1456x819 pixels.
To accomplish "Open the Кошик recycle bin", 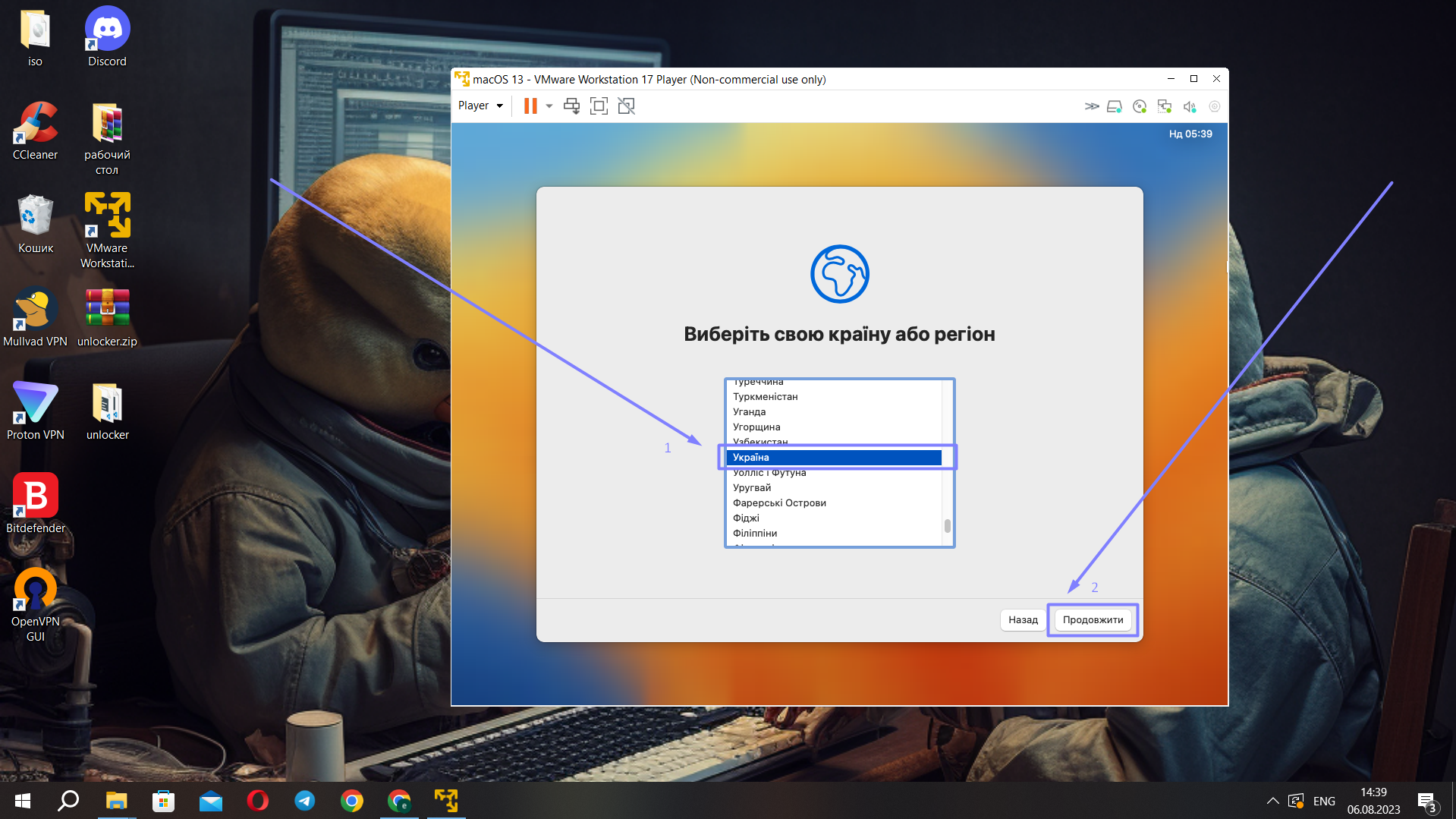I will 35,225.
